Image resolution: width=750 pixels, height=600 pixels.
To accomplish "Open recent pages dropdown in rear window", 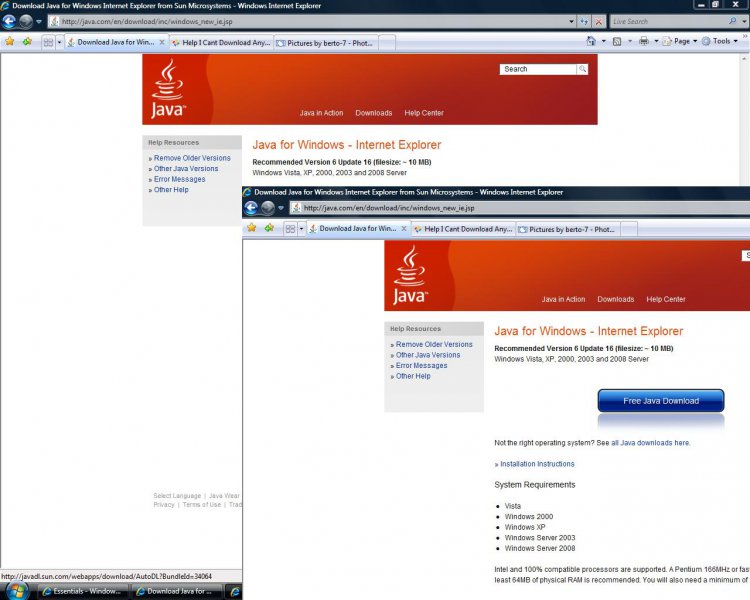I will point(39,22).
